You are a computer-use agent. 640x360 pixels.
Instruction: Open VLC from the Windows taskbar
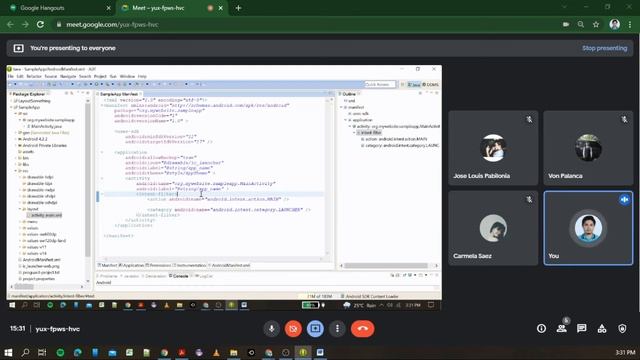point(216,352)
